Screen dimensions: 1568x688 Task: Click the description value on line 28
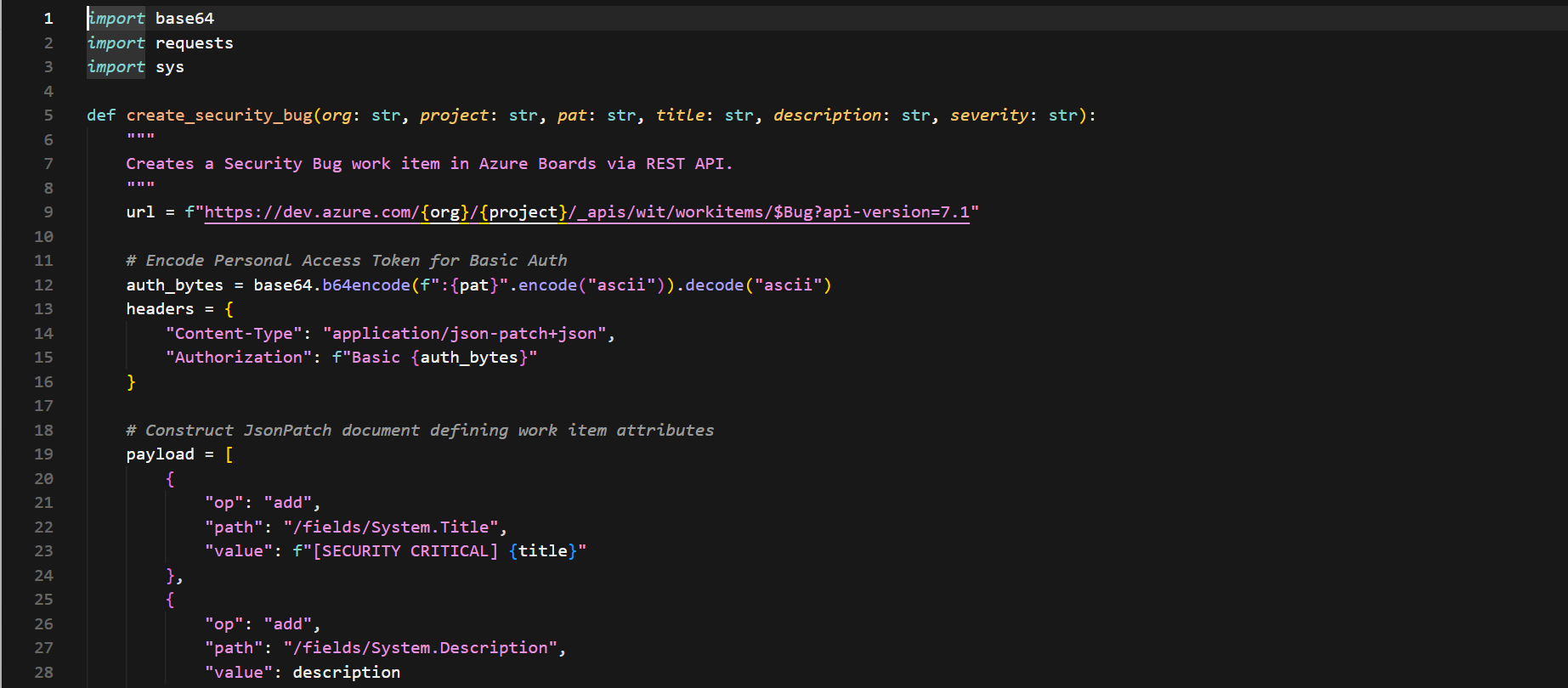[347, 673]
